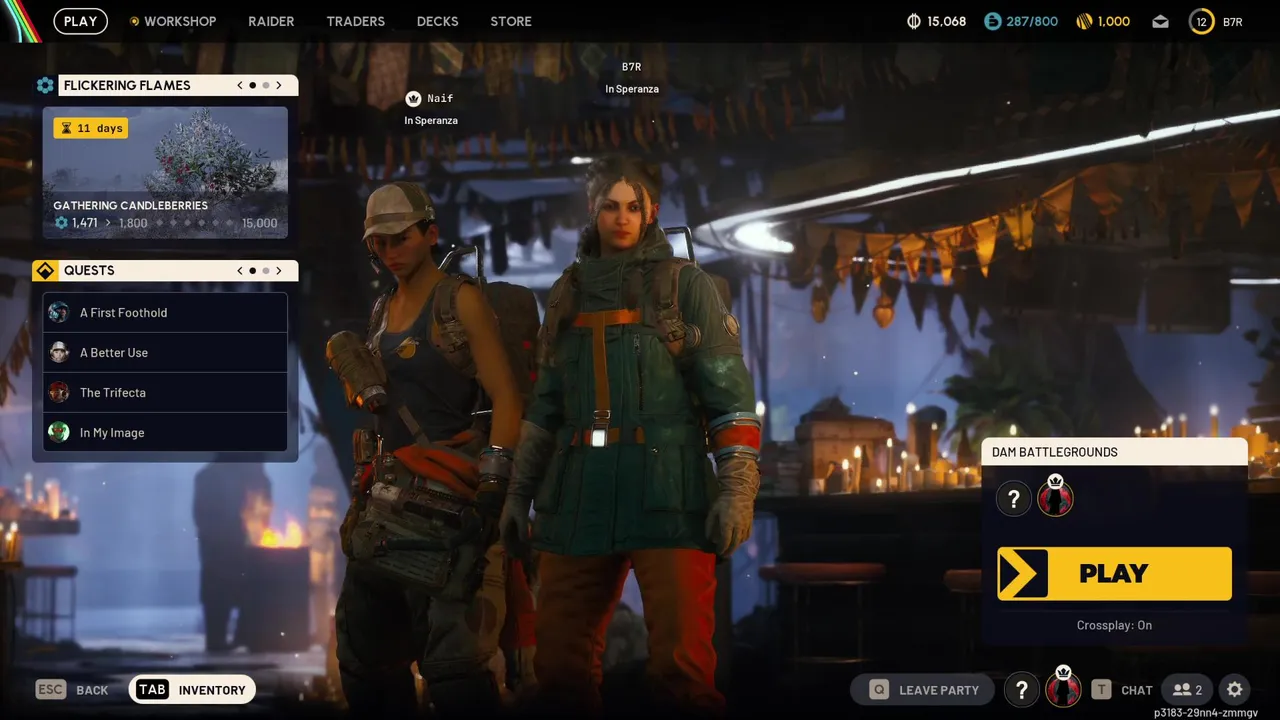
Task: Go to next Quests page
Action: coord(279,270)
